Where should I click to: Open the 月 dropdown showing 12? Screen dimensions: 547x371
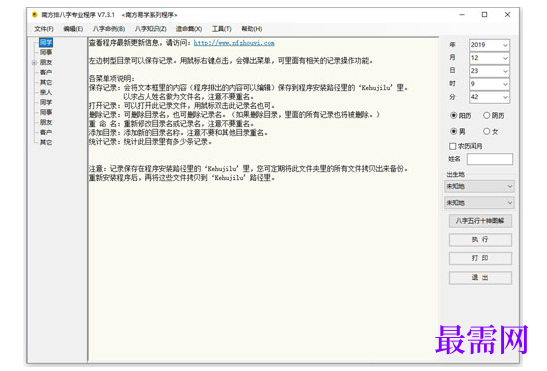click(x=489, y=58)
